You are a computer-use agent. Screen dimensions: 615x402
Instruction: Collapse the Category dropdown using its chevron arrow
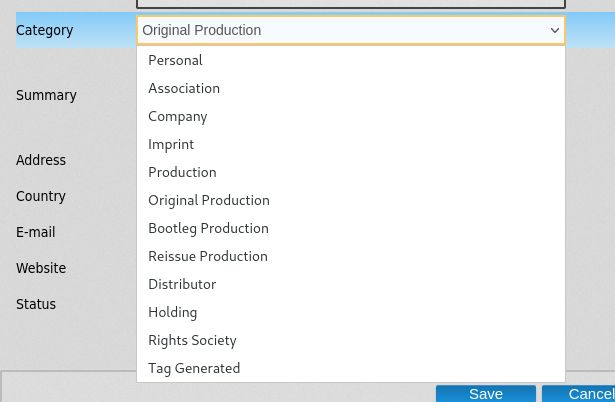[554, 31]
